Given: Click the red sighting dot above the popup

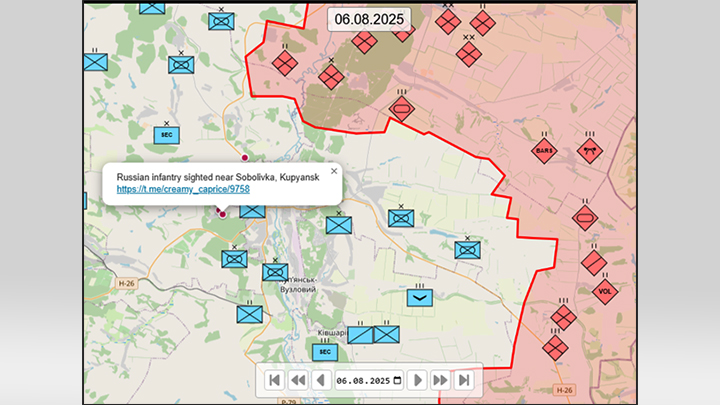Looking at the screenshot, I should (x=245, y=158).
